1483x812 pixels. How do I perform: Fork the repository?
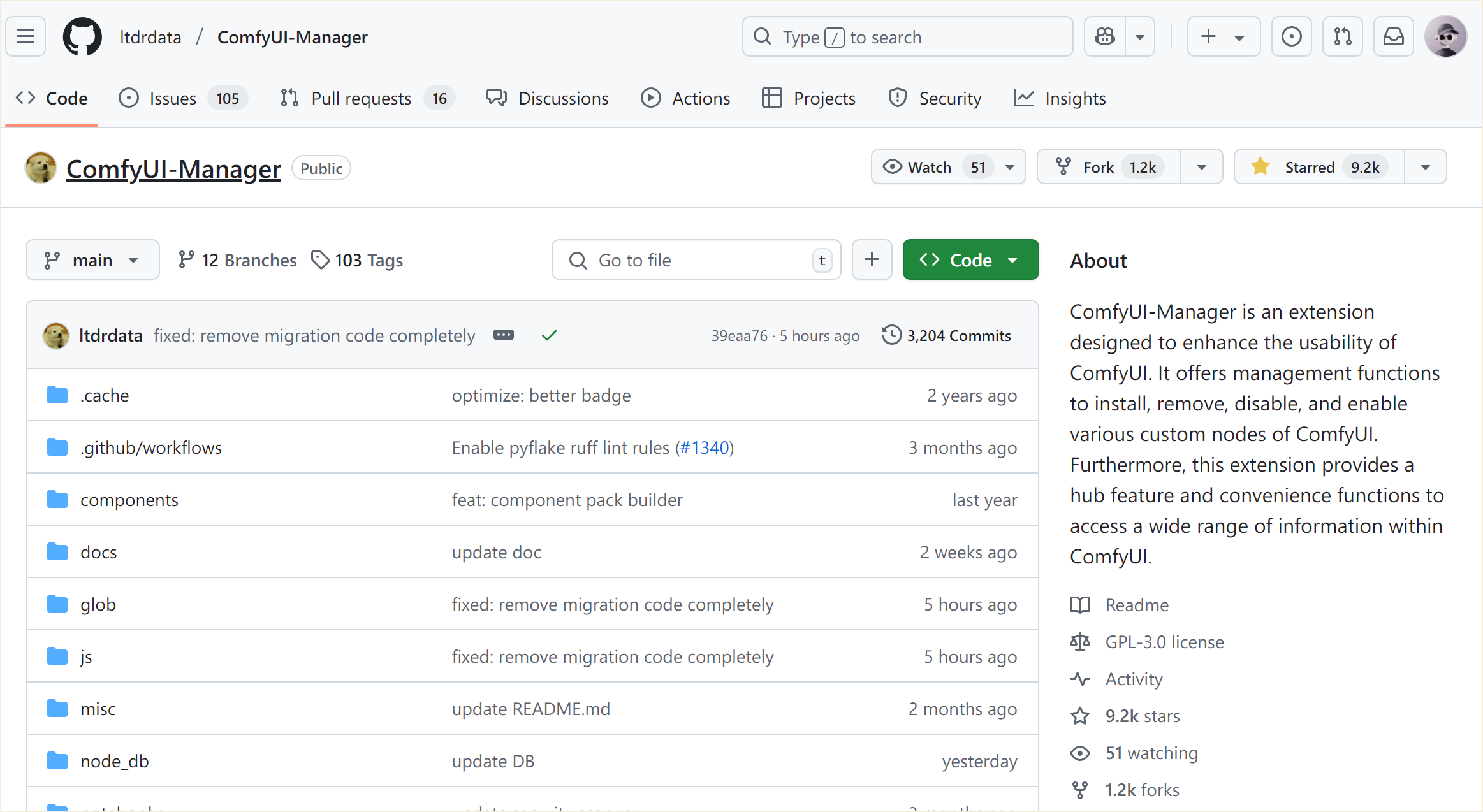pos(1109,167)
